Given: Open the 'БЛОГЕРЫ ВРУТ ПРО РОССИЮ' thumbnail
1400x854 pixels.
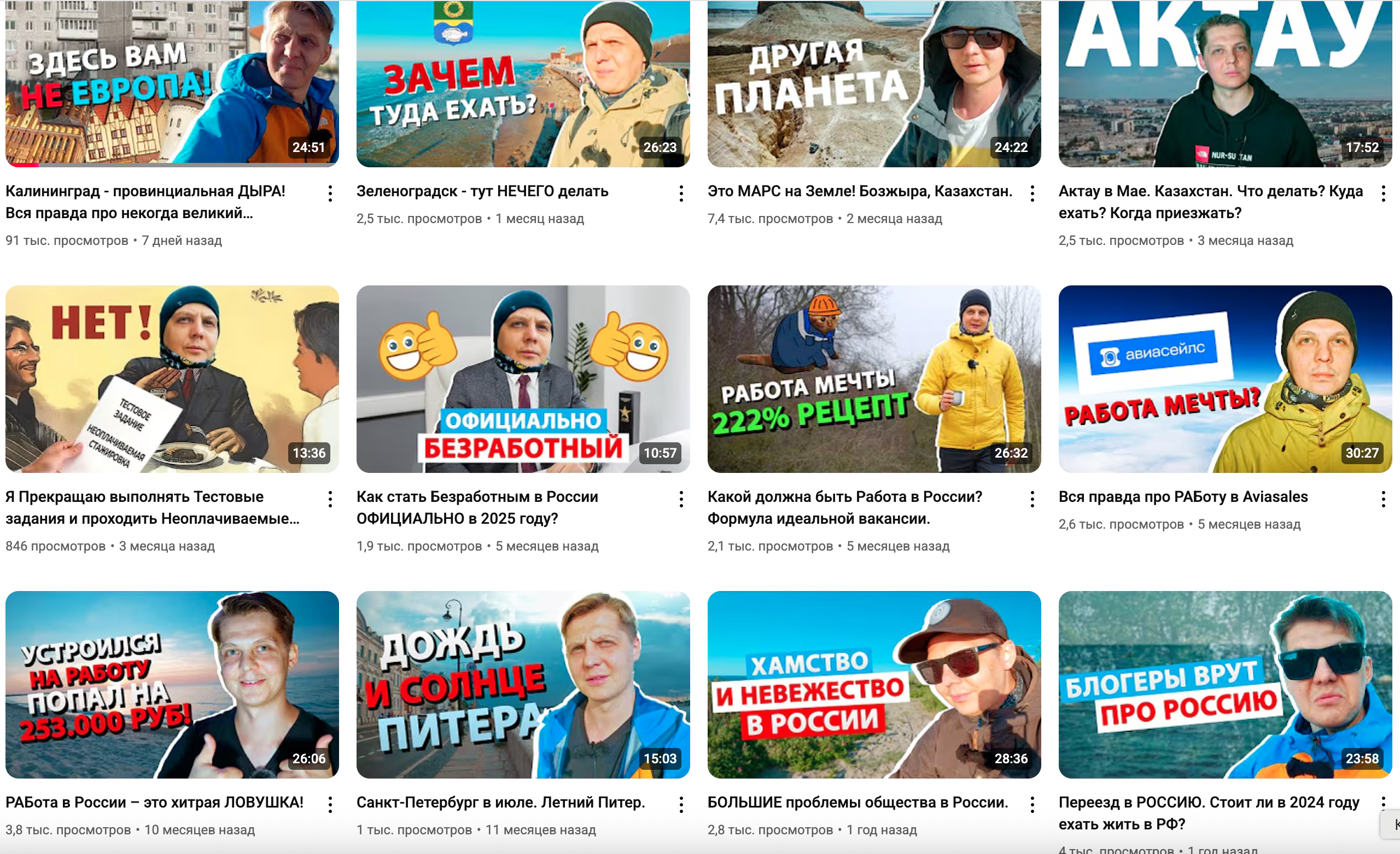Looking at the screenshot, I should pyautogui.click(x=1225, y=685).
